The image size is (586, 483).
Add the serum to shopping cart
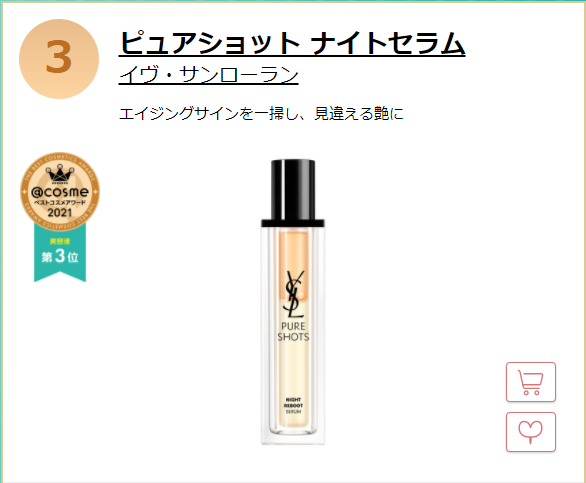coord(531,382)
